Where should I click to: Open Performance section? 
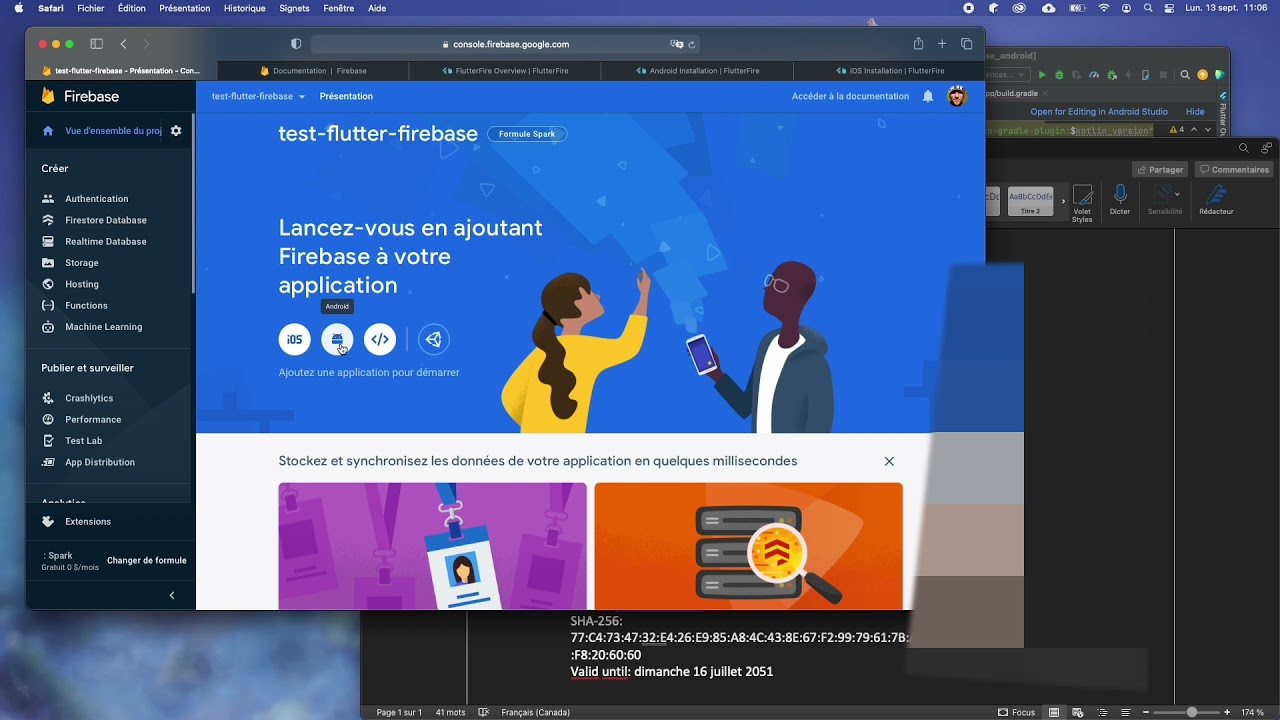[81, 419]
